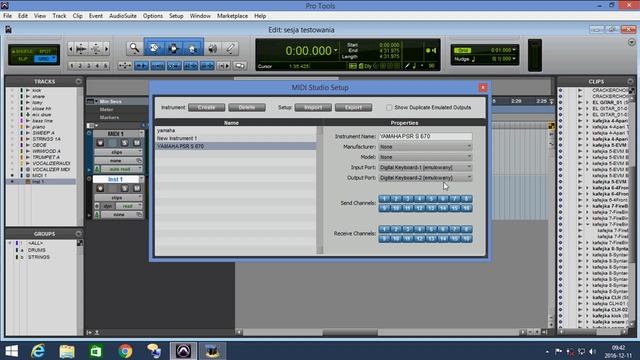Open the Input Port dropdown
The image size is (640, 360).
(425, 167)
